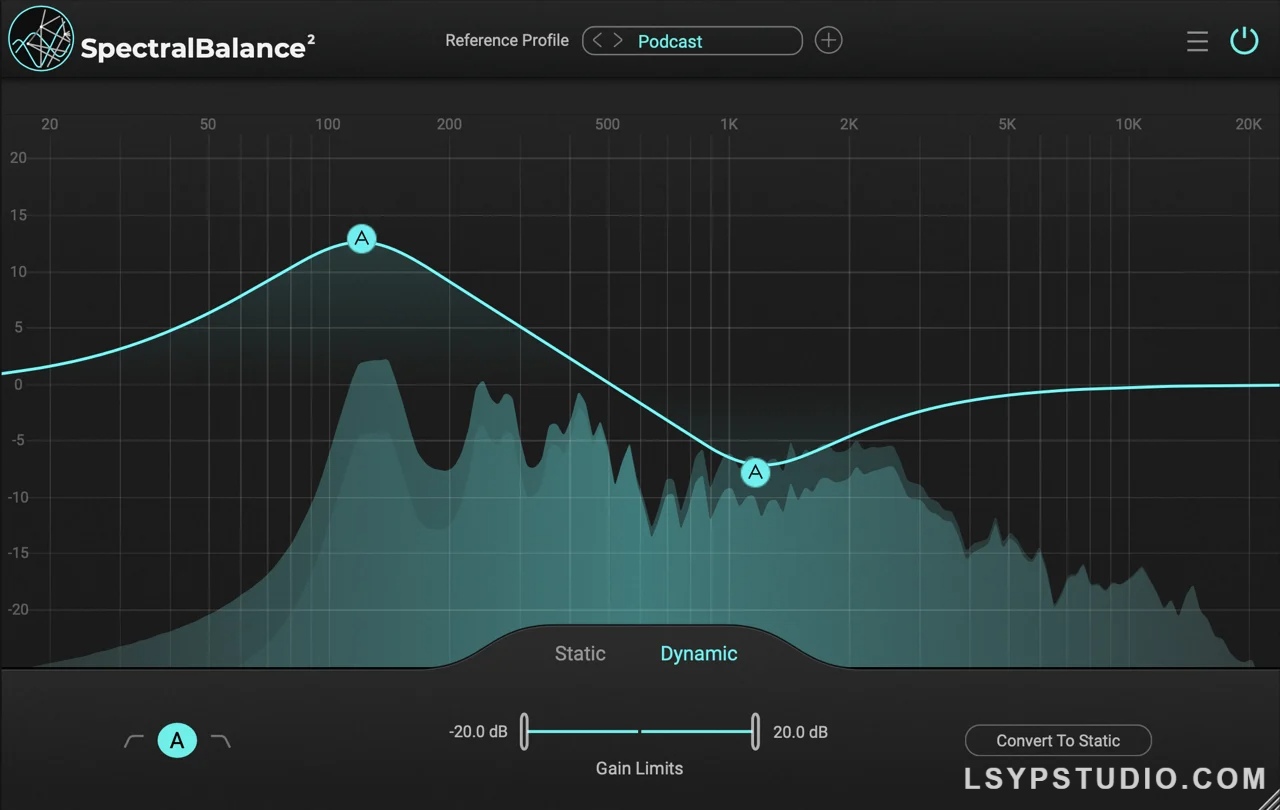Toggle the plugin power button

(x=1244, y=41)
